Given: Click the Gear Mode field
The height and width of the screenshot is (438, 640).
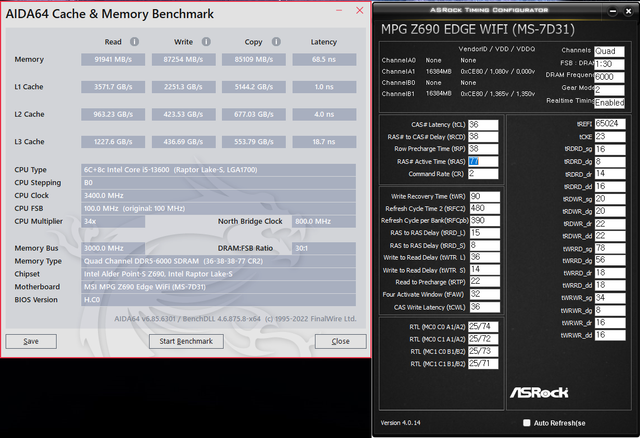Looking at the screenshot, I should 609,90.
